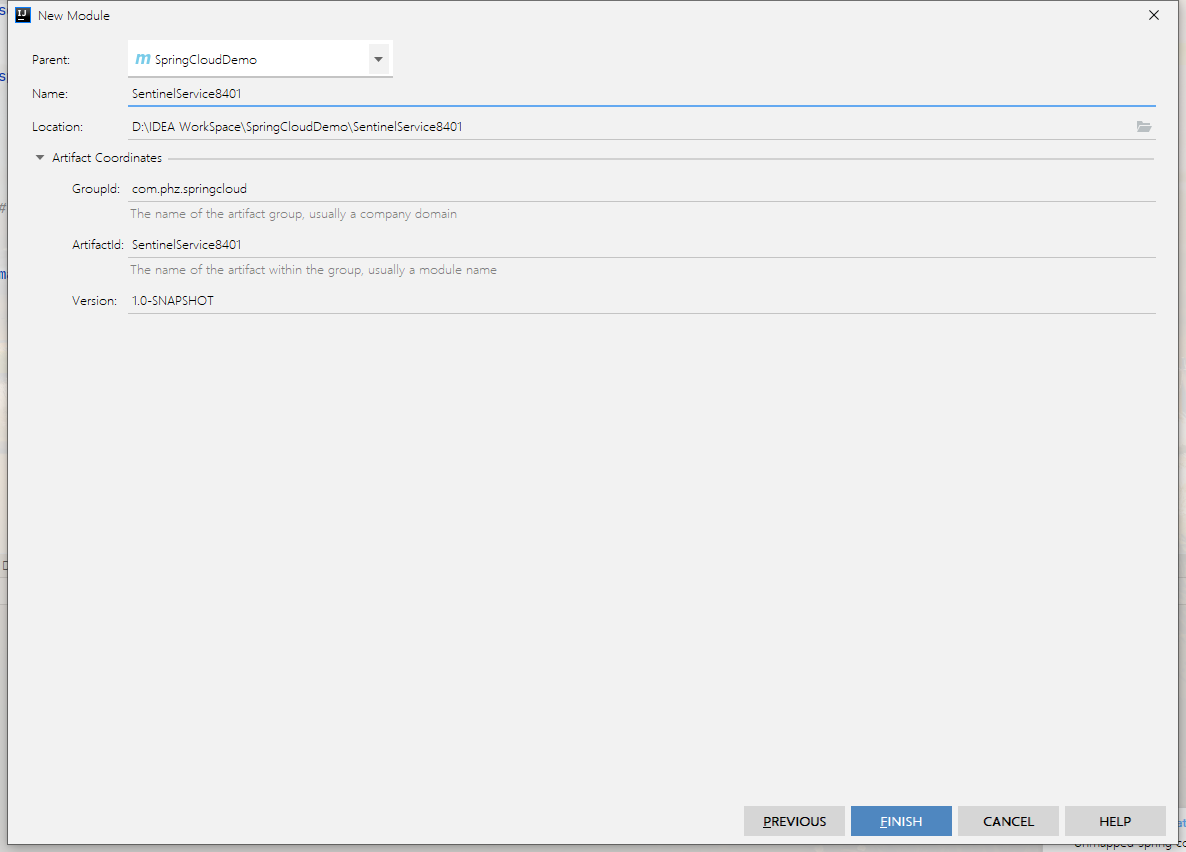
Task: Confirm module creation with Finish
Action: coord(901,821)
